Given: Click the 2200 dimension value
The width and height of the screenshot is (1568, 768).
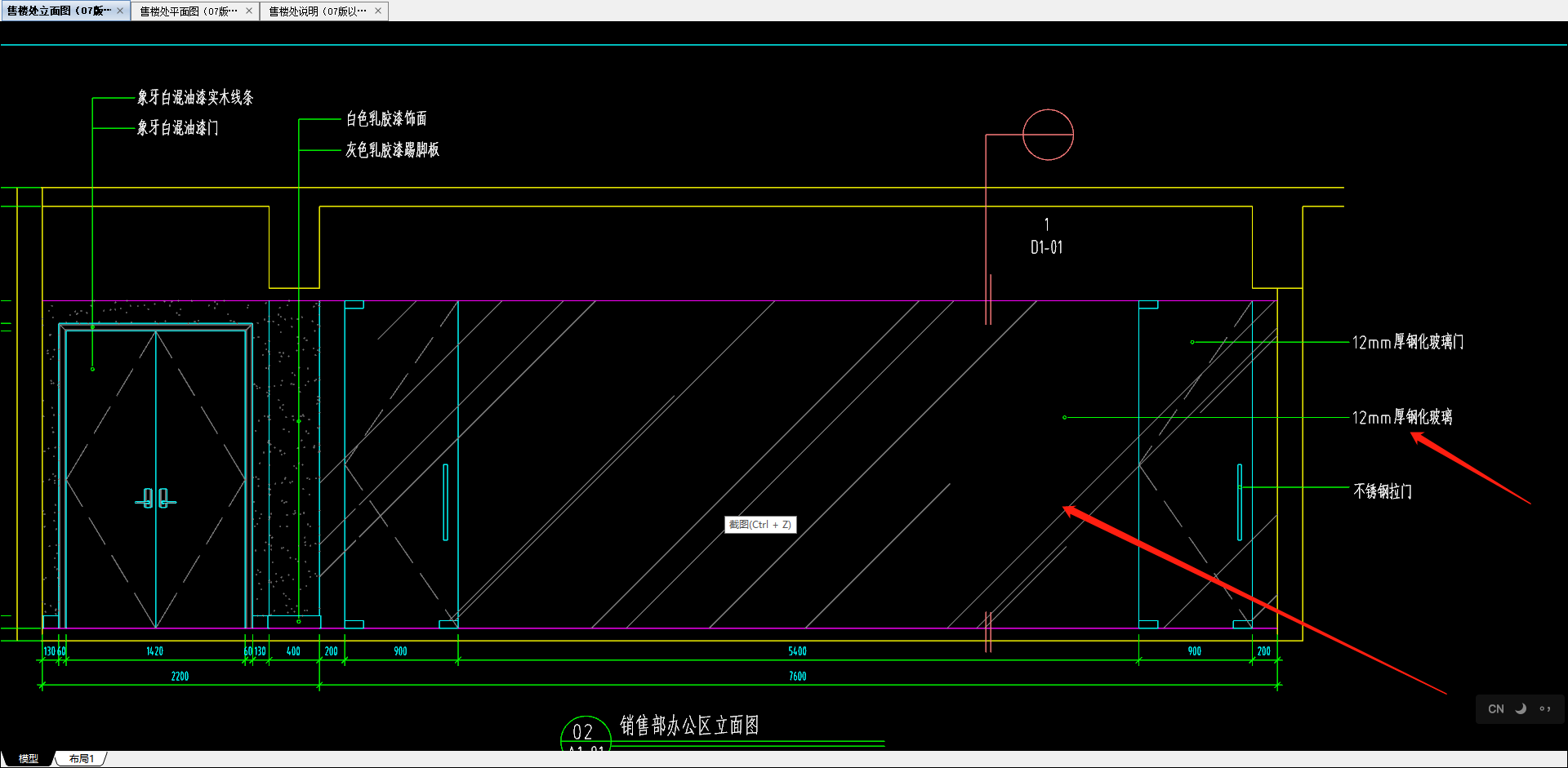Looking at the screenshot, I should coord(180,676).
